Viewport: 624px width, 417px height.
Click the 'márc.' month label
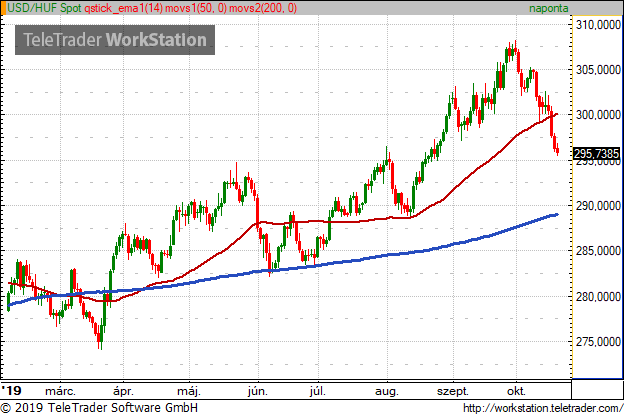(x=60, y=391)
